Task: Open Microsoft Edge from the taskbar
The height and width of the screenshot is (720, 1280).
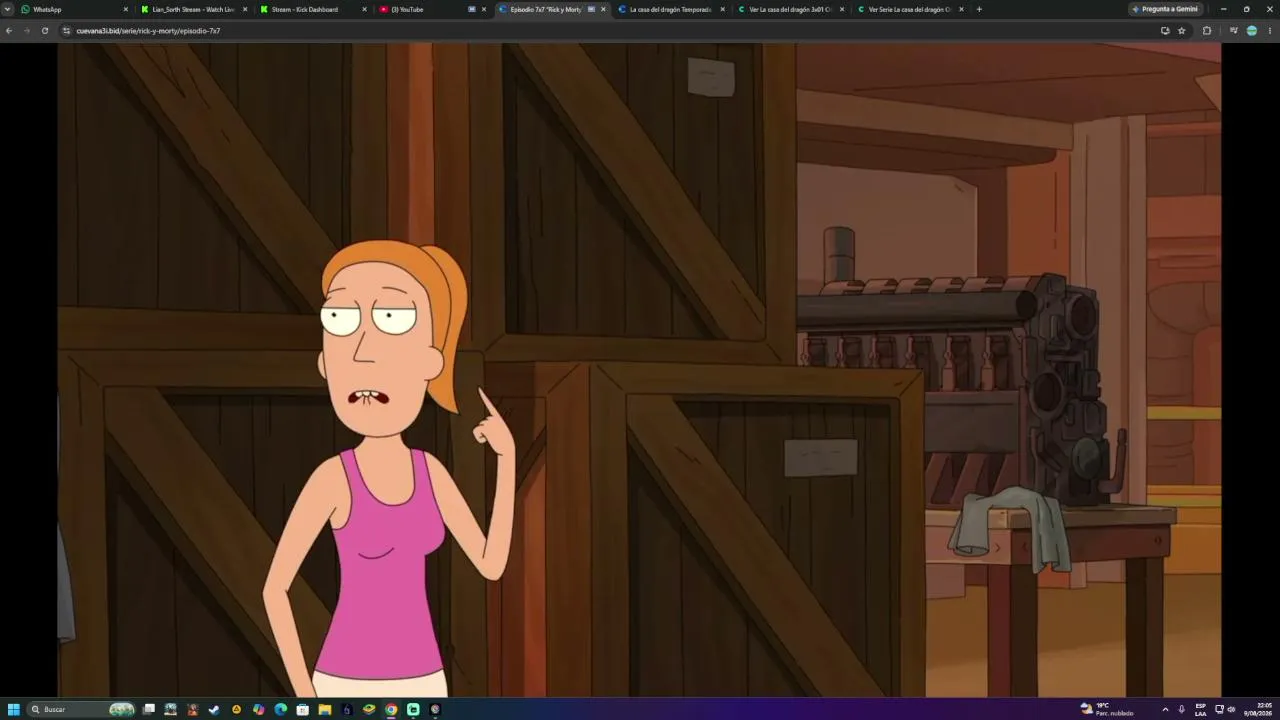Action: click(x=281, y=709)
